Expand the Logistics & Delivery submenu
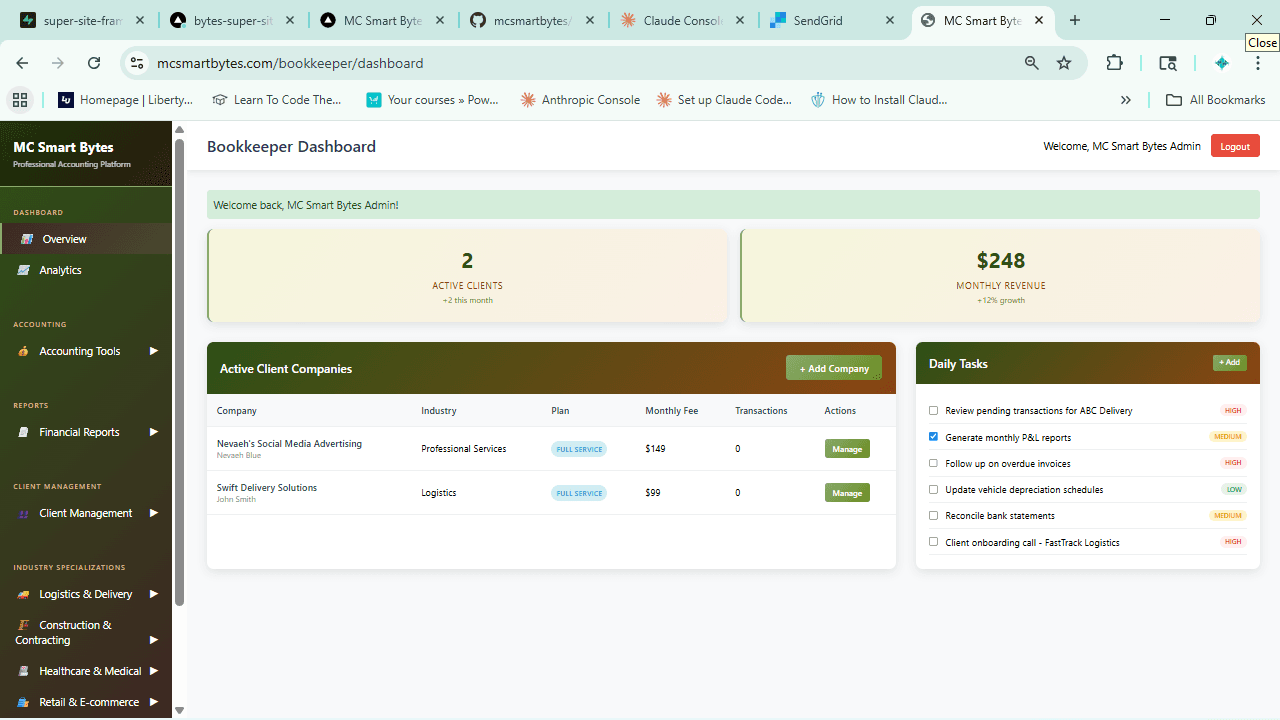The image size is (1280, 720). pos(154,593)
